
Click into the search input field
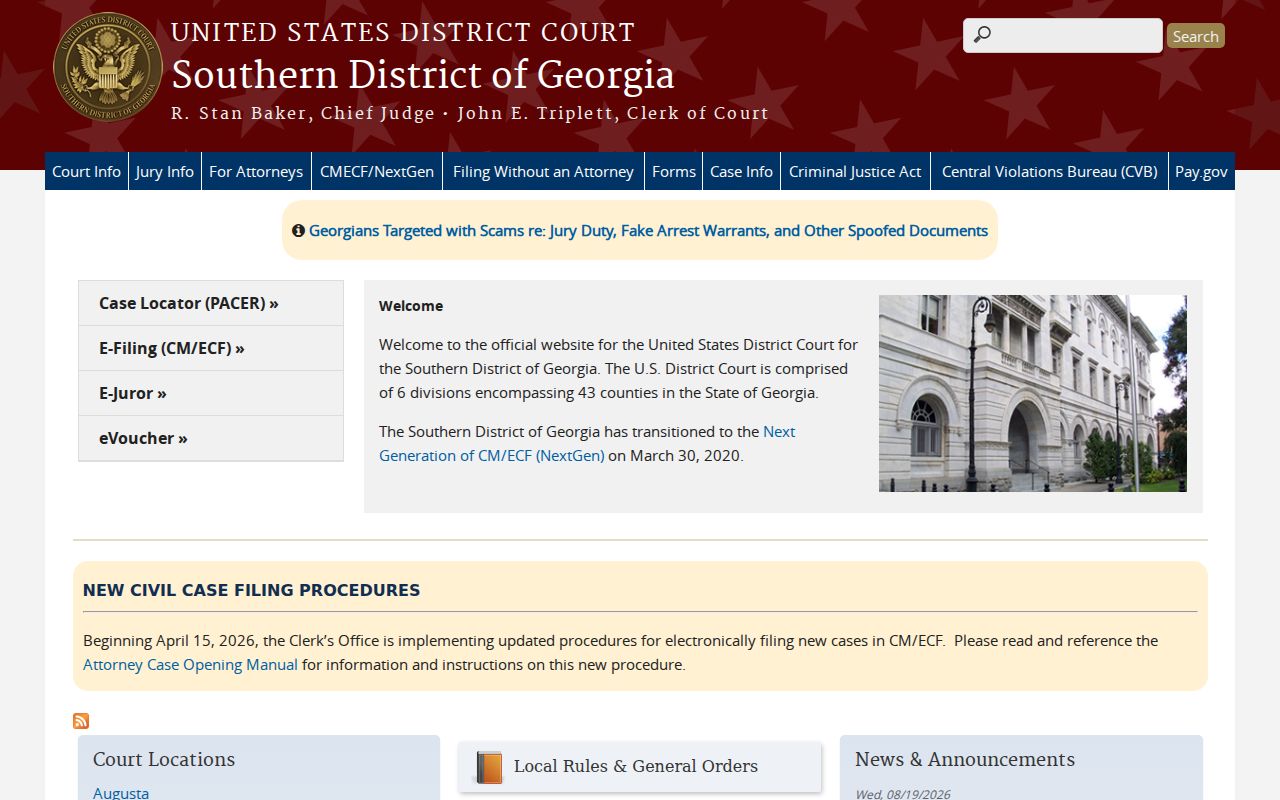[x=1062, y=35]
